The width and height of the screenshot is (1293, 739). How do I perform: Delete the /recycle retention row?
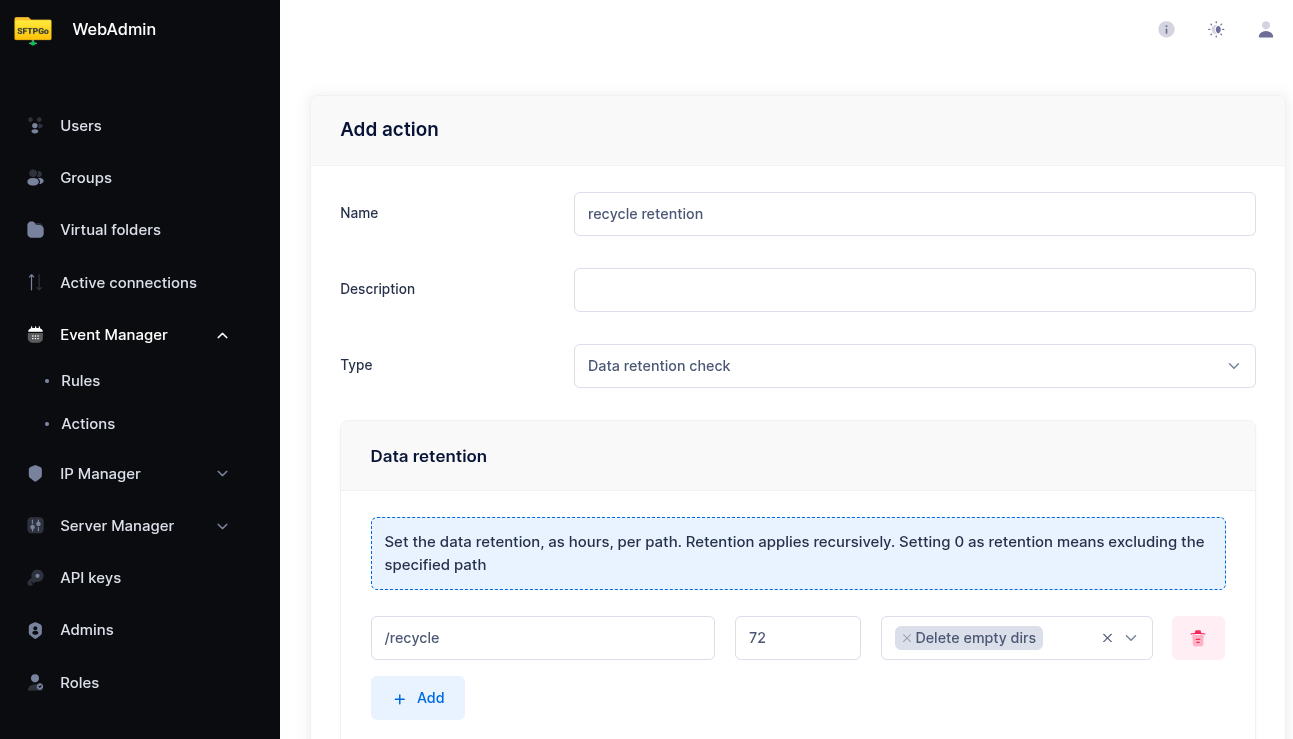1198,638
